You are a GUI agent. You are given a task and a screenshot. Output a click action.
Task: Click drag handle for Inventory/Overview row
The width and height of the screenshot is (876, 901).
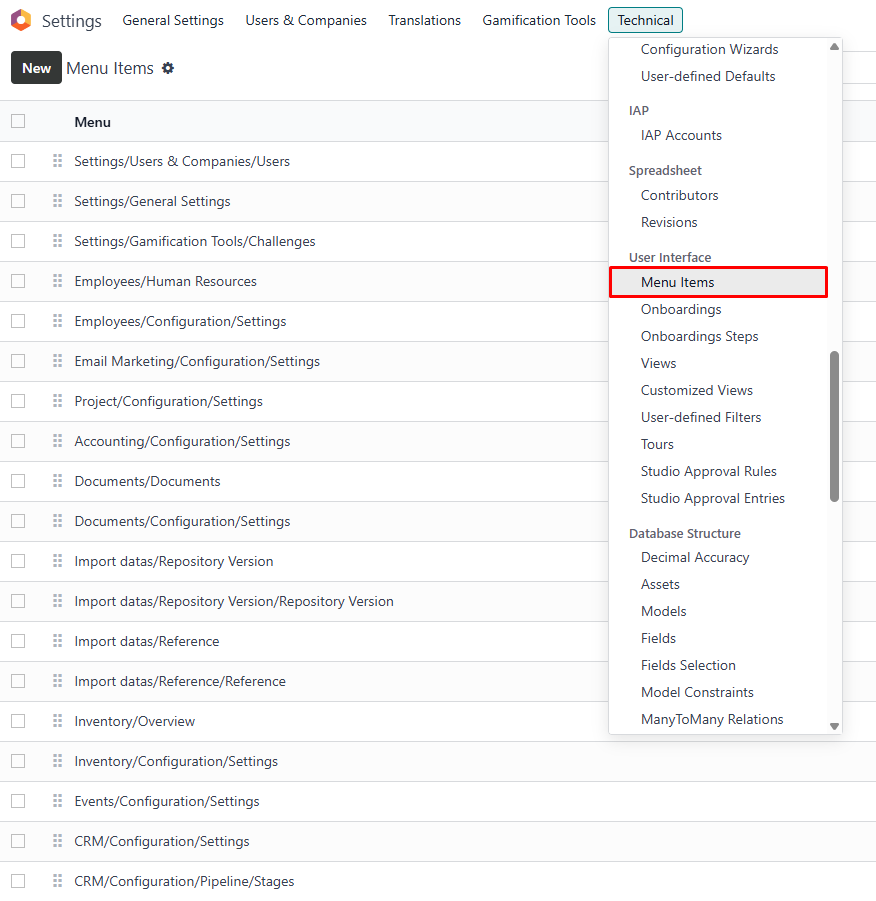[x=57, y=721]
